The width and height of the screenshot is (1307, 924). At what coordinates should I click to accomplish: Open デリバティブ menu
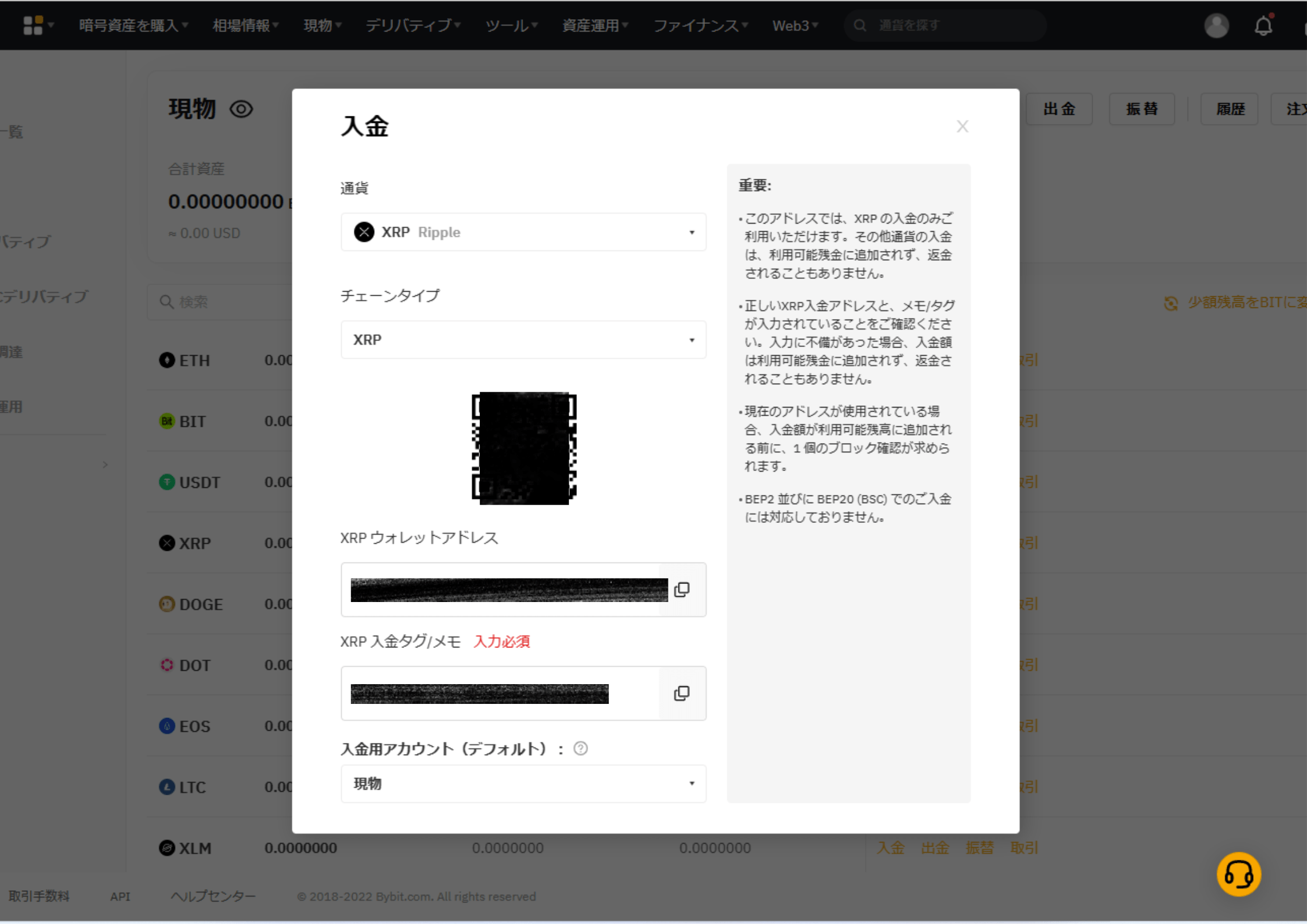pyautogui.click(x=413, y=25)
